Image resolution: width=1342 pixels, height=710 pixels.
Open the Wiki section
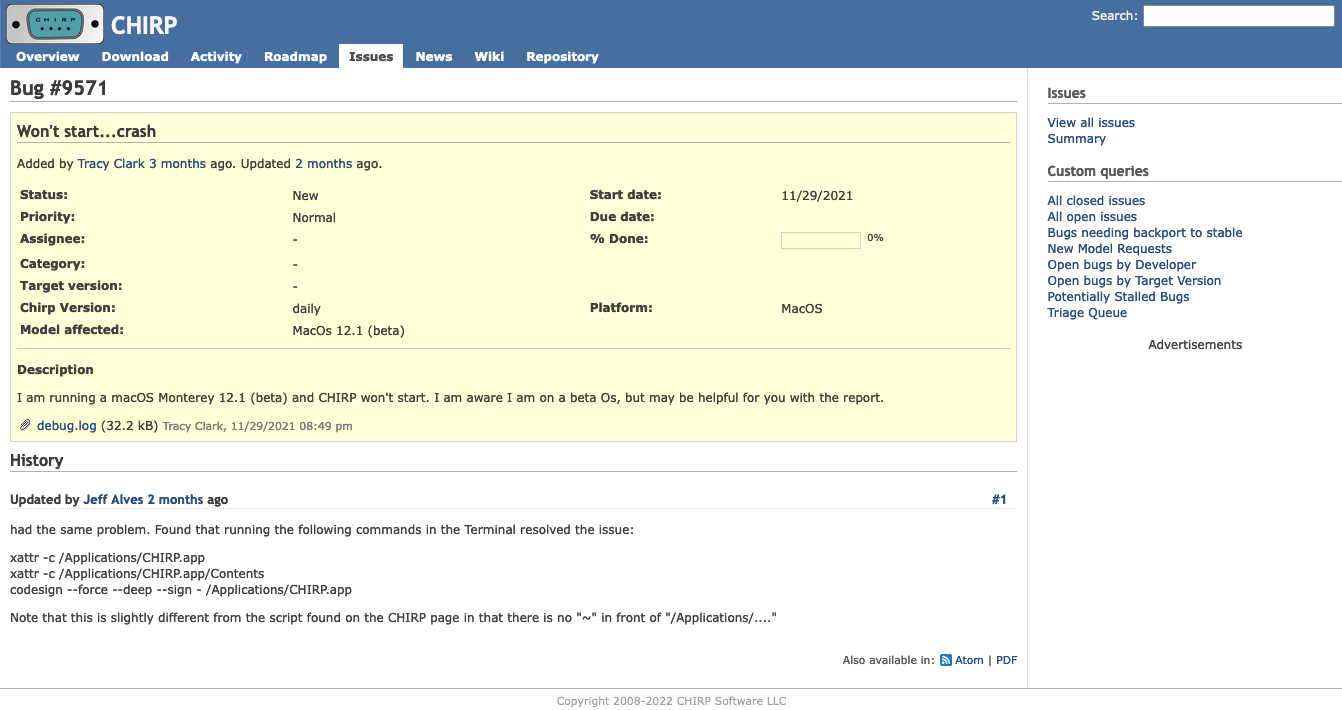[x=489, y=56]
